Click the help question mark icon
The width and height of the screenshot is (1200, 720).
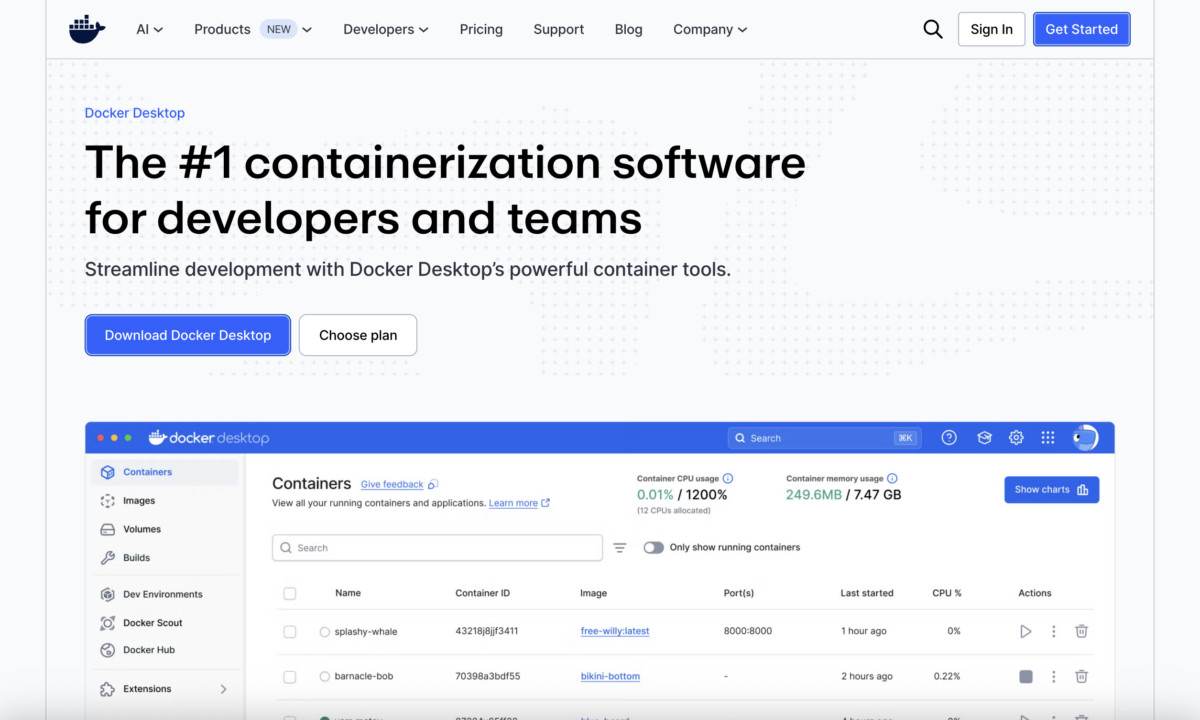tap(950, 438)
